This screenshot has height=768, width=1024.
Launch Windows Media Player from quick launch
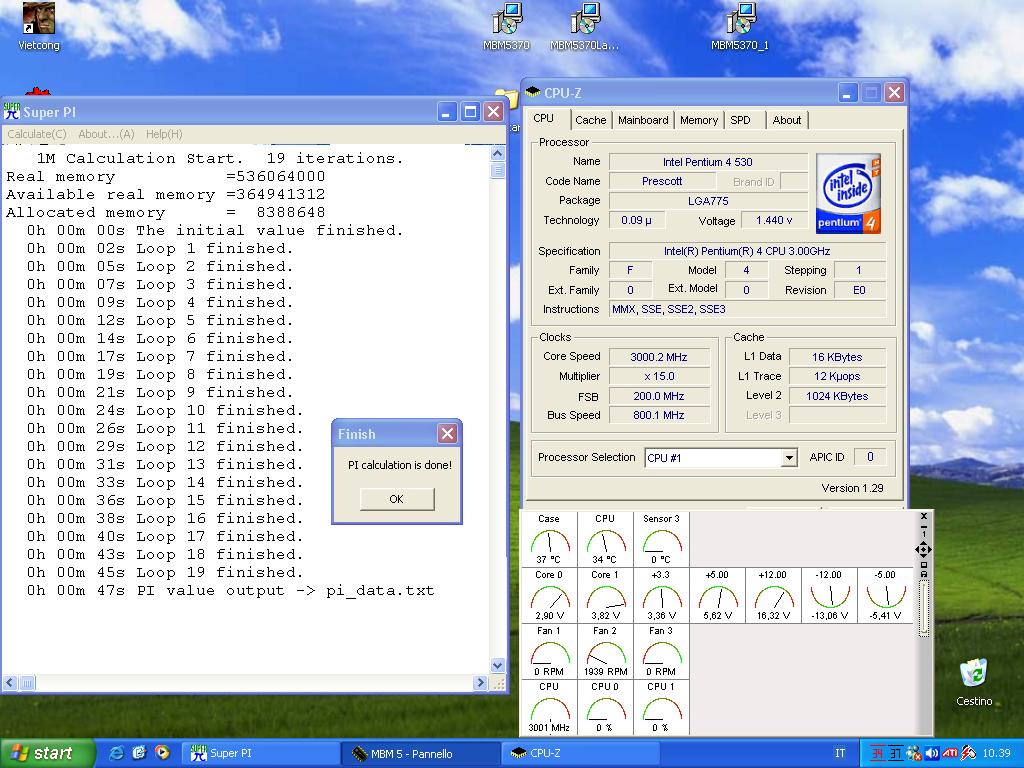point(162,753)
